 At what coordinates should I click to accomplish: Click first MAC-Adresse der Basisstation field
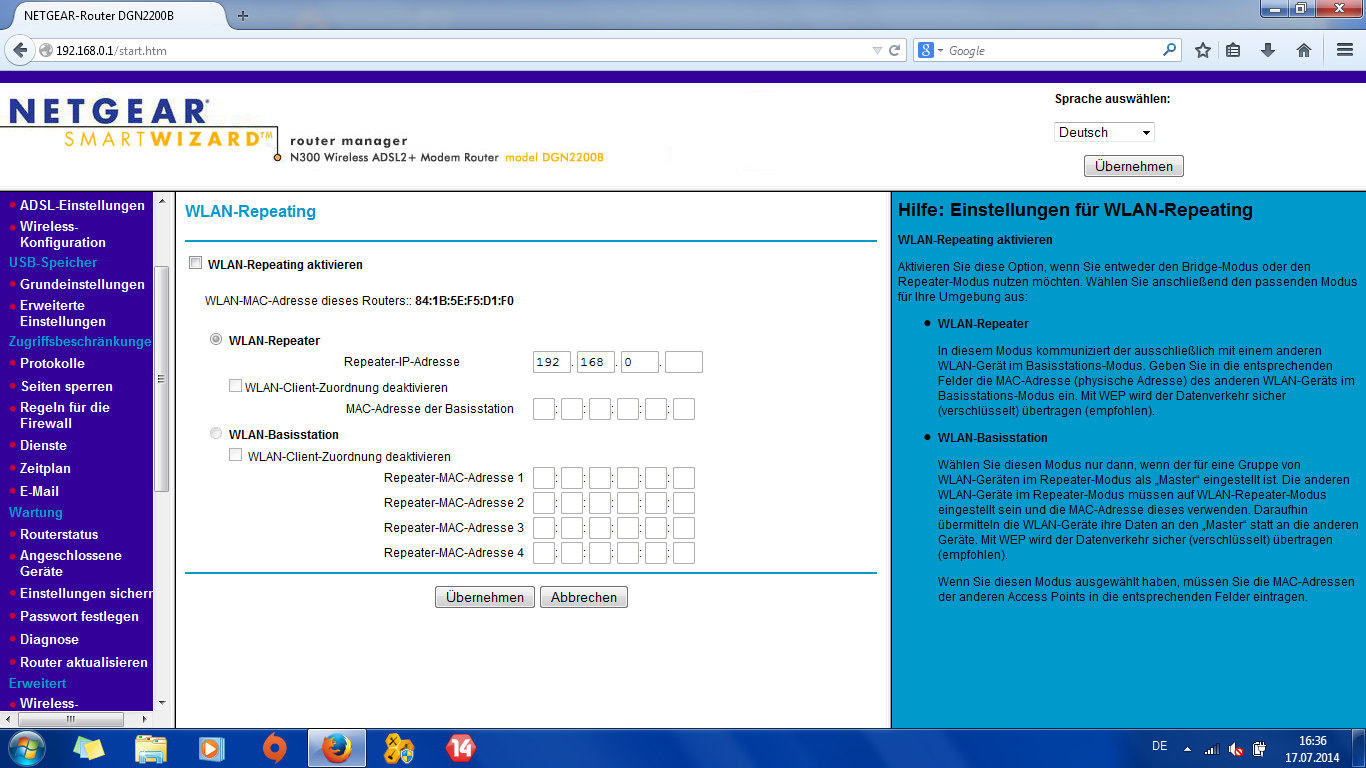click(x=544, y=409)
